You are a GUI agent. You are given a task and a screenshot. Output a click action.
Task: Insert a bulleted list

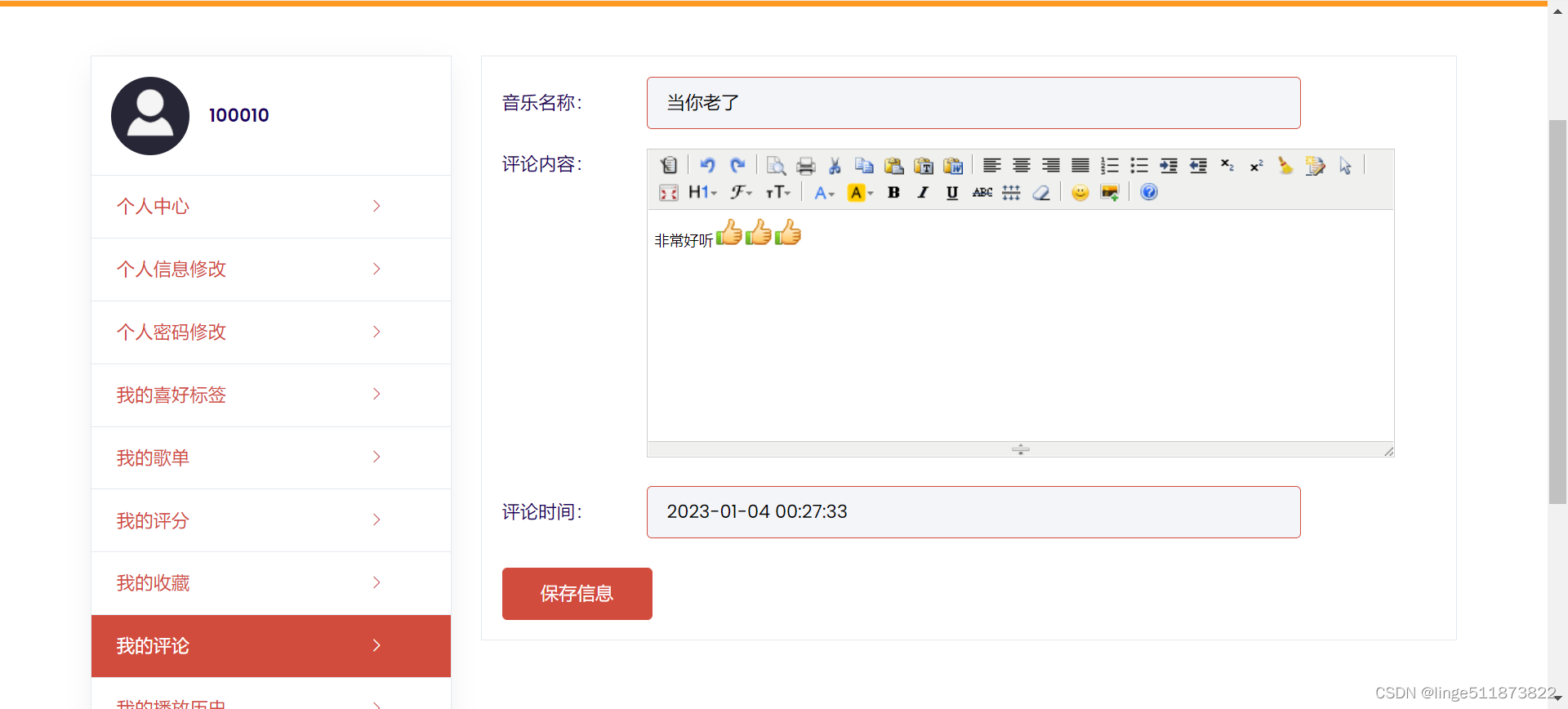pyautogui.click(x=1139, y=165)
